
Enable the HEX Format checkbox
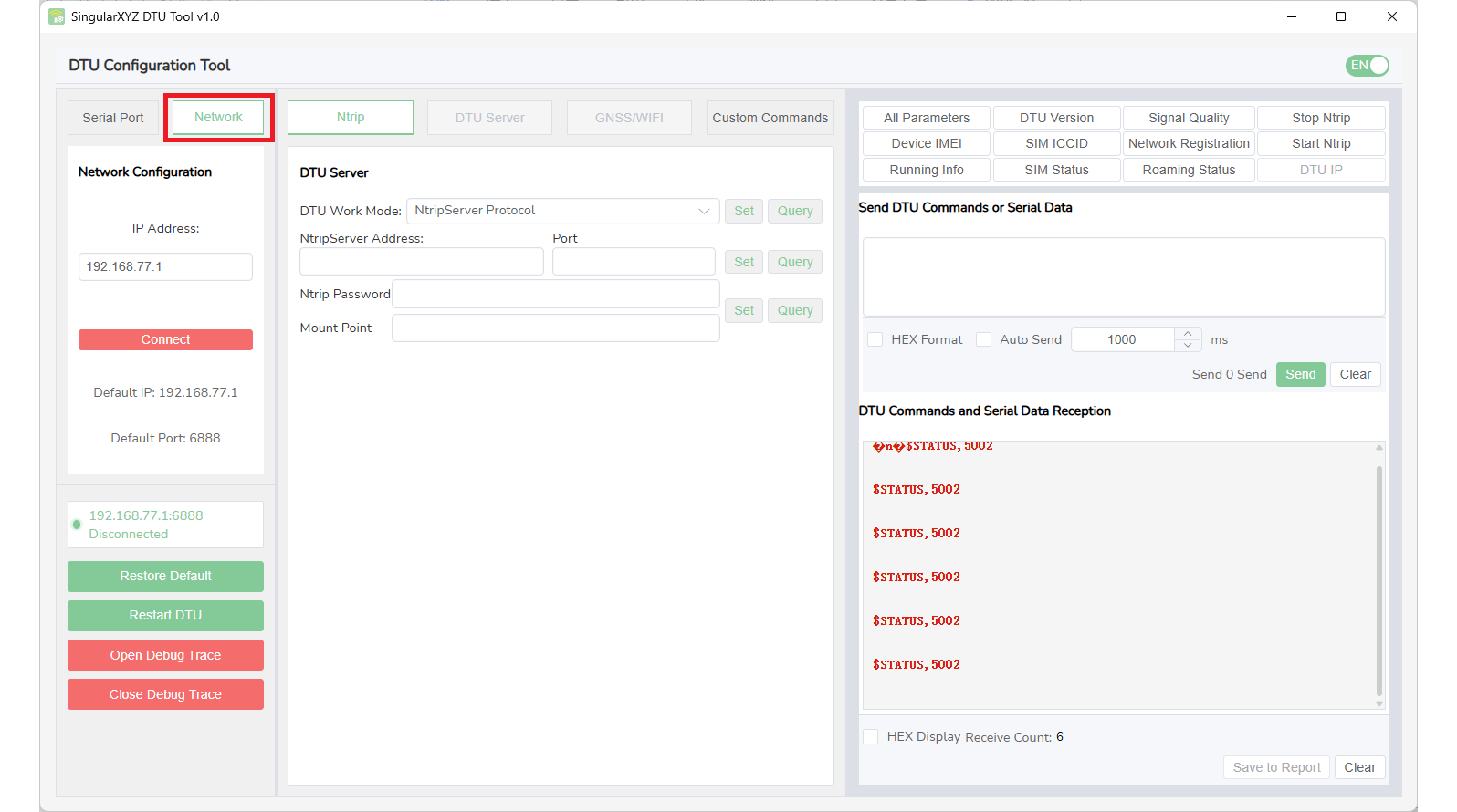click(875, 339)
